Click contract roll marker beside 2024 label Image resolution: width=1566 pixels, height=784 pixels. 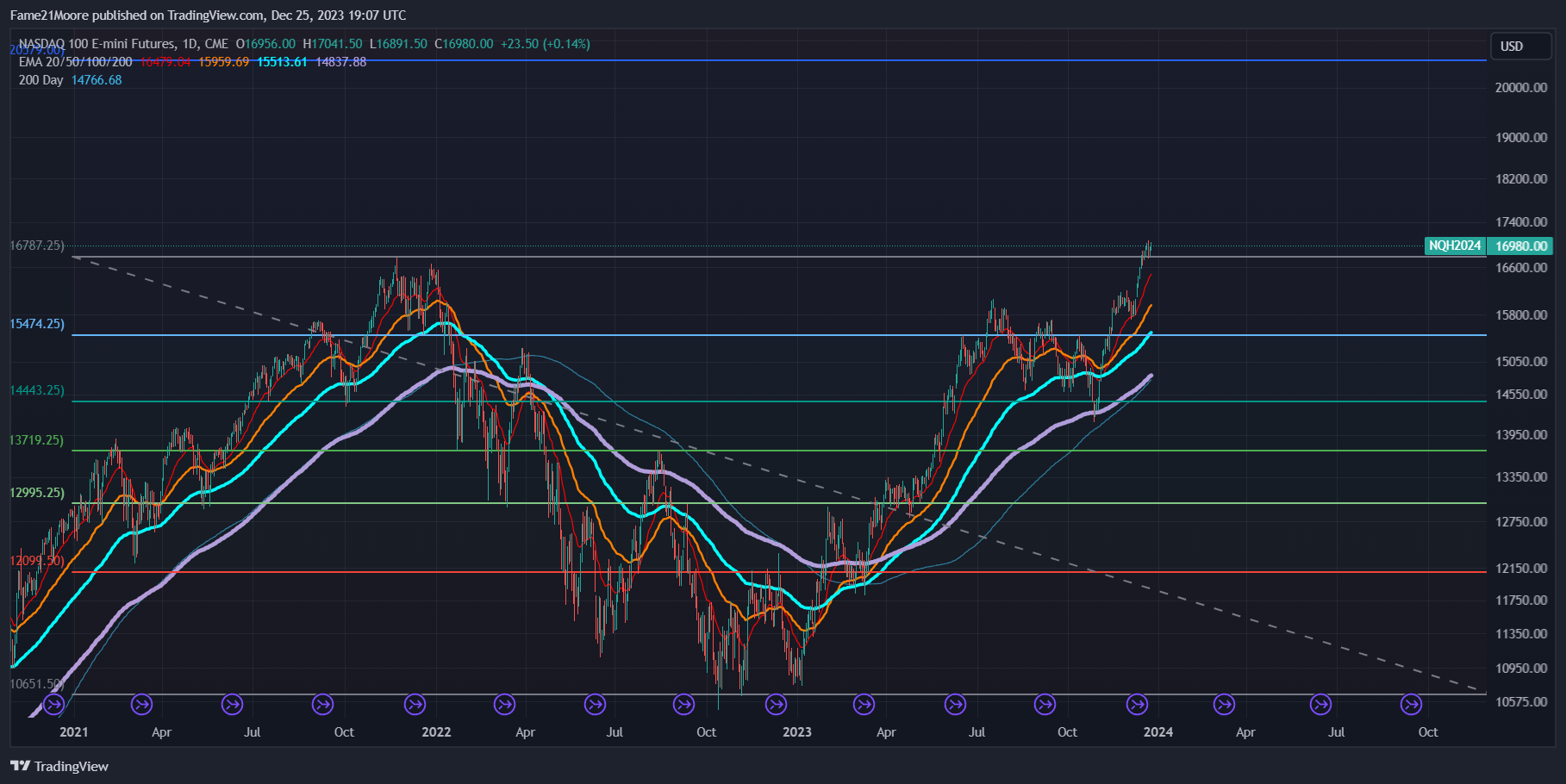[x=1137, y=705]
